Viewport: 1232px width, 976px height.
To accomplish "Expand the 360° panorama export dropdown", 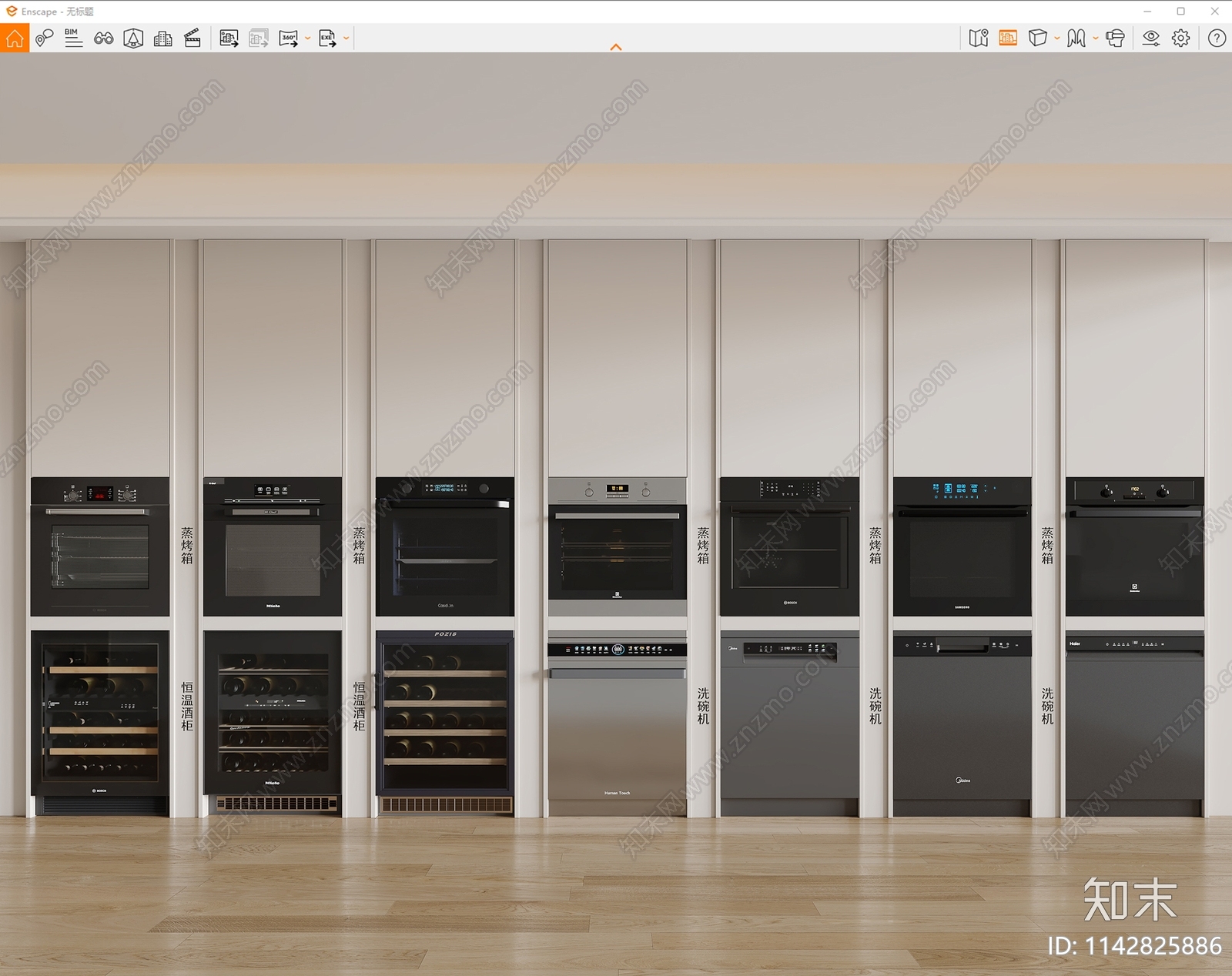I will click(x=308, y=38).
